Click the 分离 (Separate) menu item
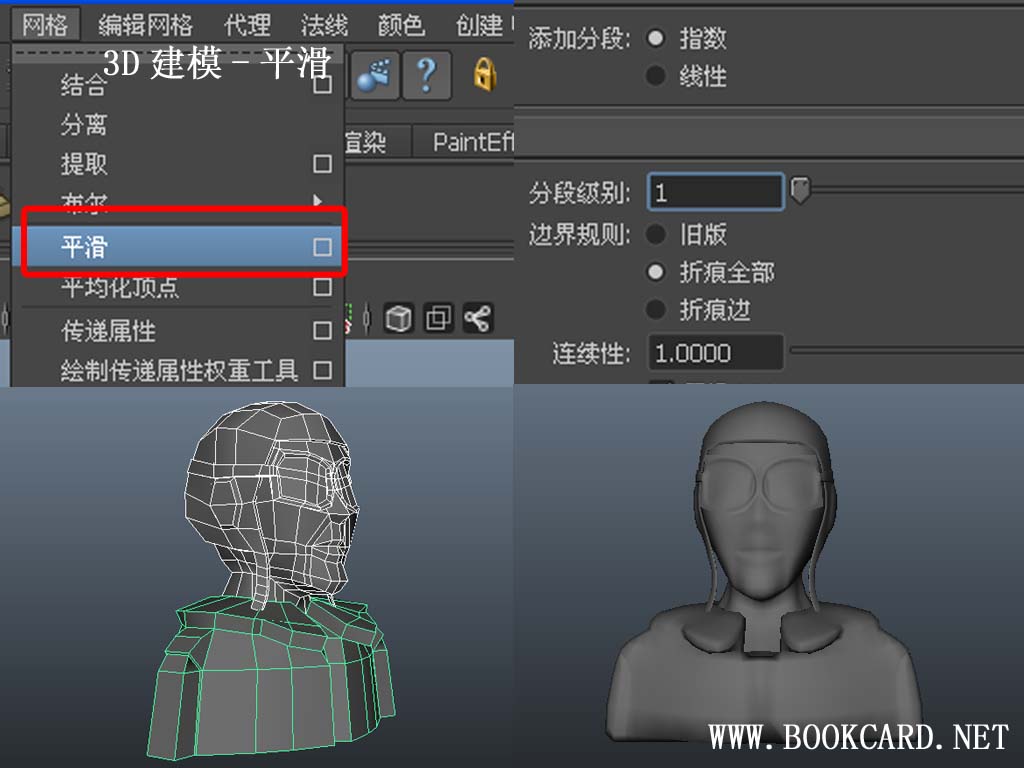 pos(84,125)
